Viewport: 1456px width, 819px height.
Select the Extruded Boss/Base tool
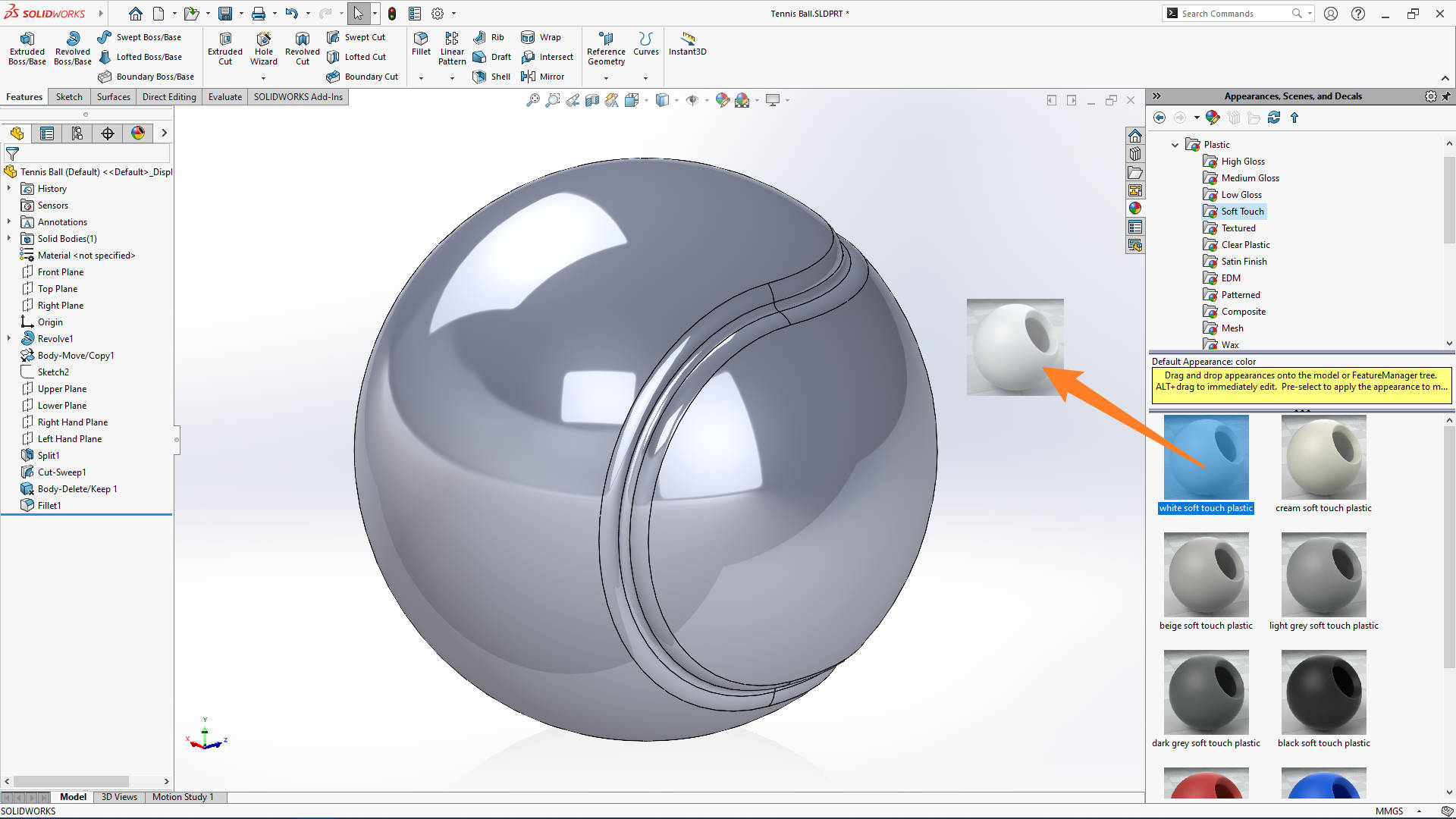click(27, 48)
